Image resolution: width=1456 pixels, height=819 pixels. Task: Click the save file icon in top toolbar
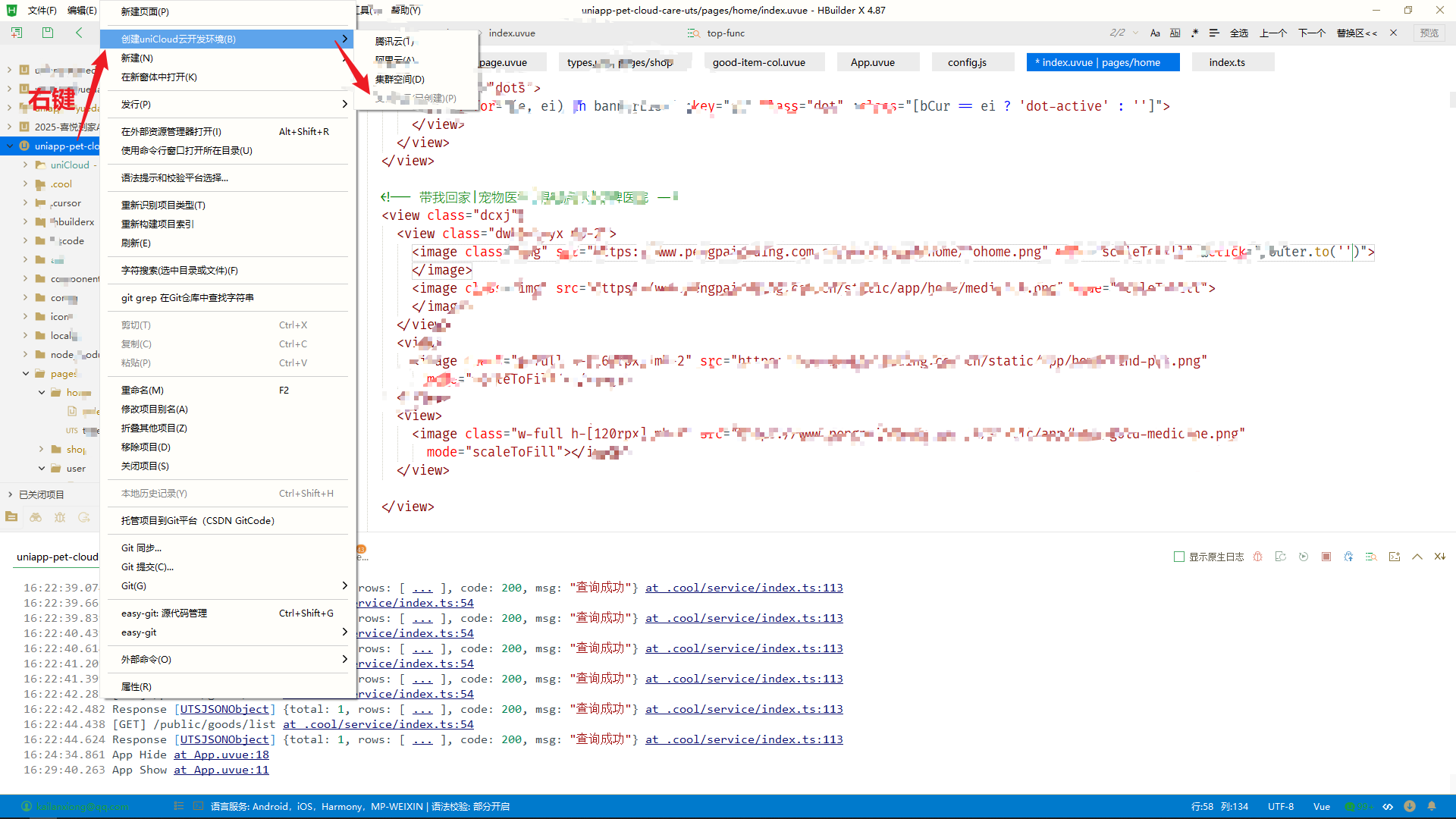(x=48, y=33)
